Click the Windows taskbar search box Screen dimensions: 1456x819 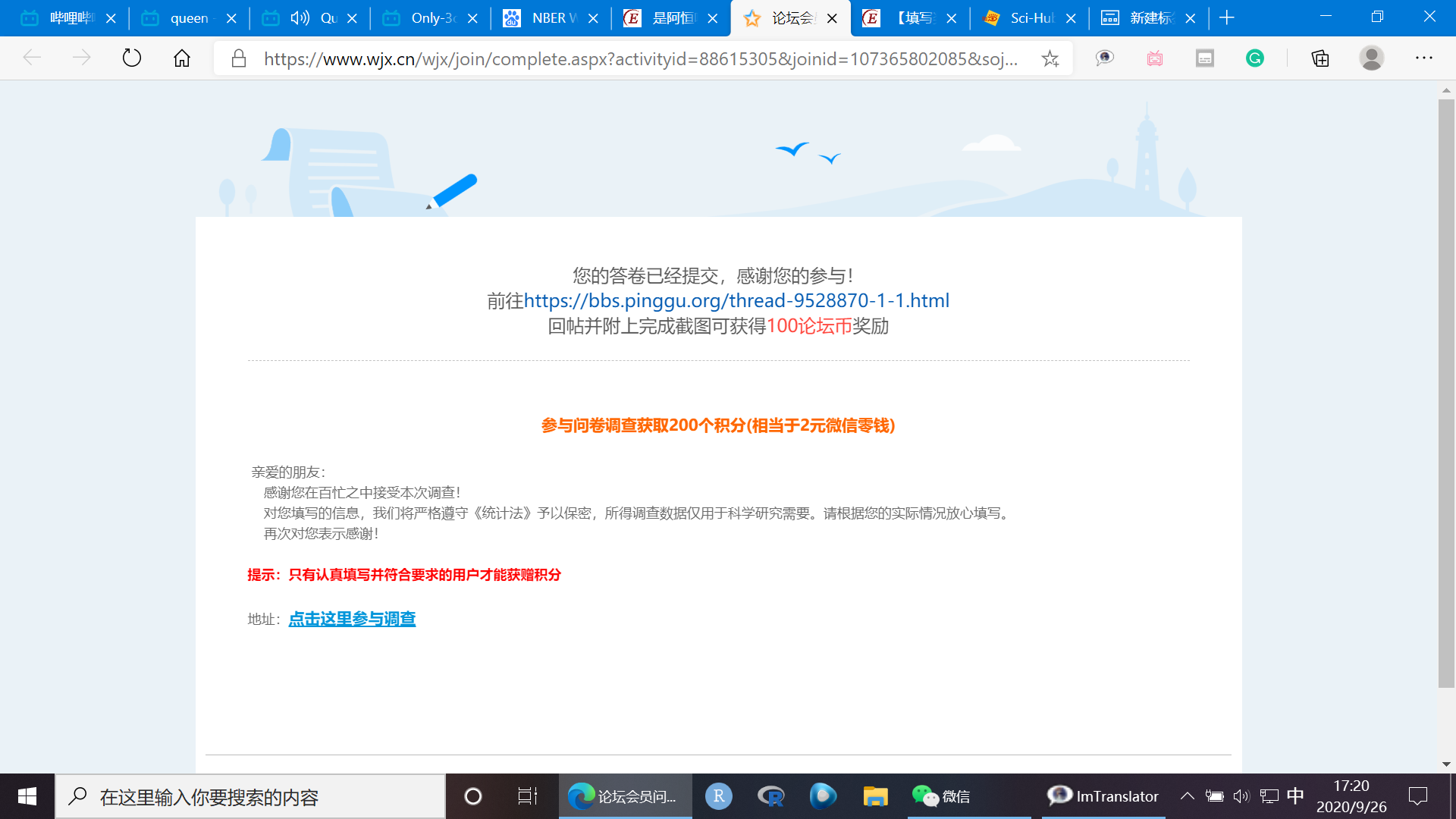tap(250, 796)
